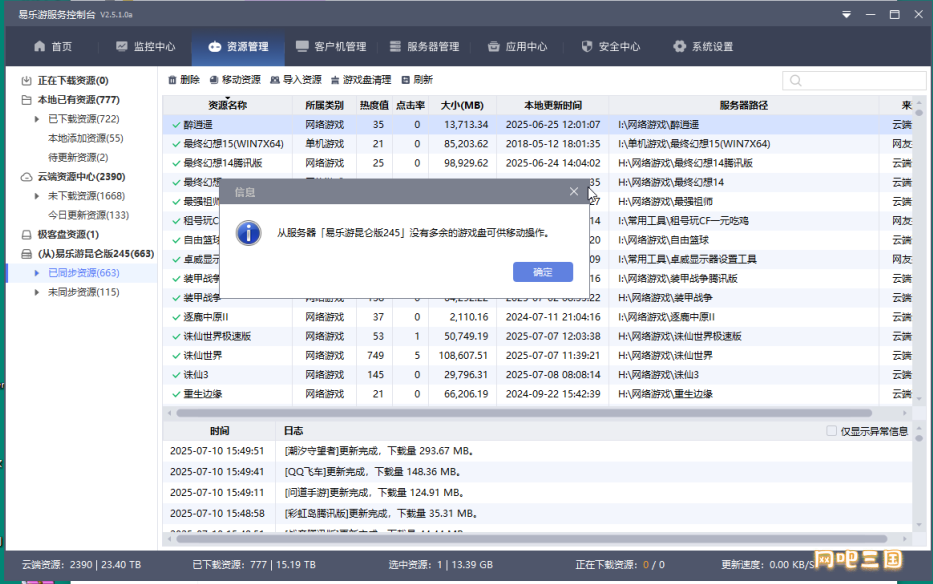This screenshot has width=933, height=584.
Task: Open the 服务器管理 tab
Action: (x=424, y=46)
